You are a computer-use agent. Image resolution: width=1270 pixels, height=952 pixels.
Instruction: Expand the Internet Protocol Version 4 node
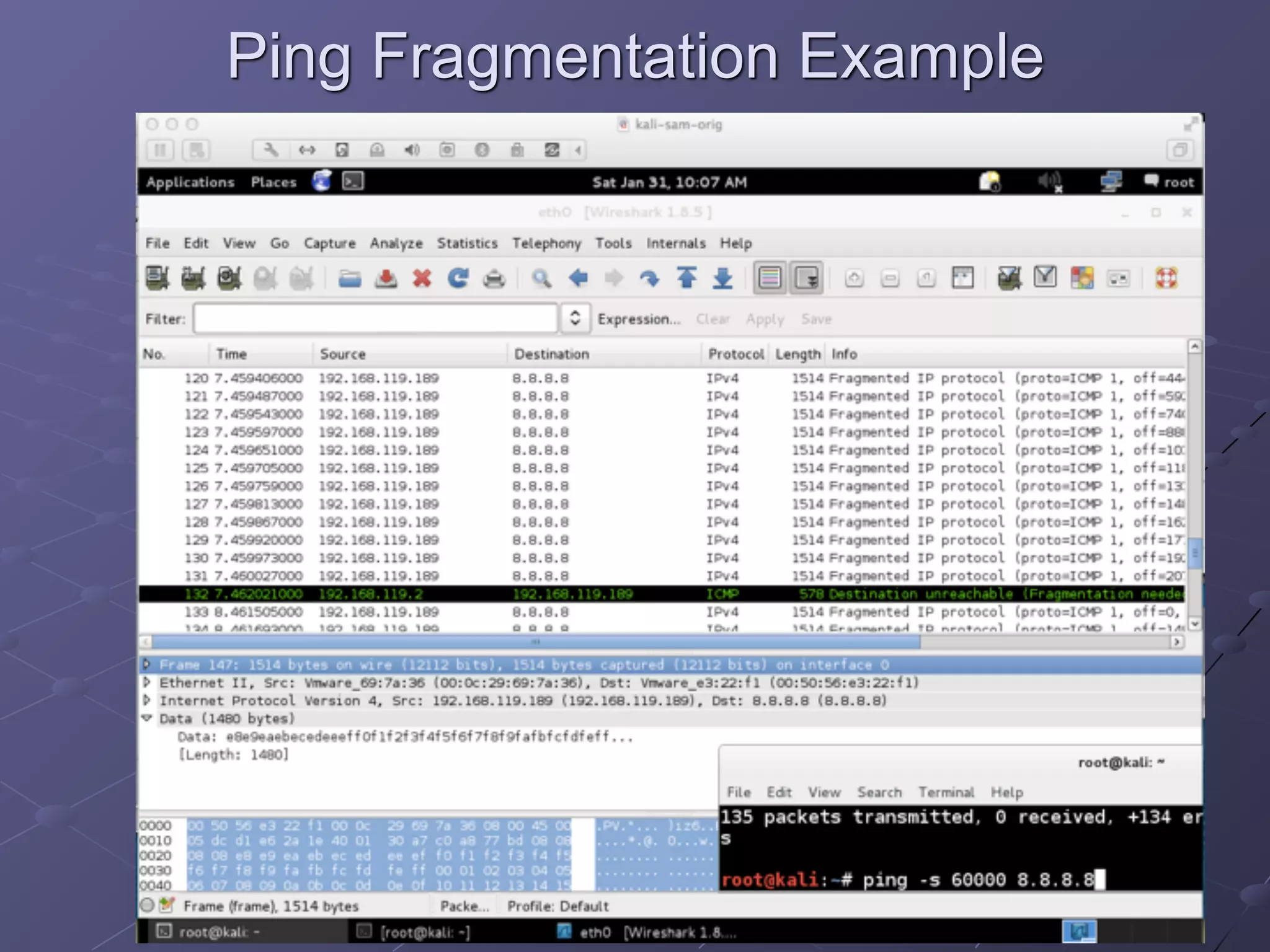(x=146, y=700)
